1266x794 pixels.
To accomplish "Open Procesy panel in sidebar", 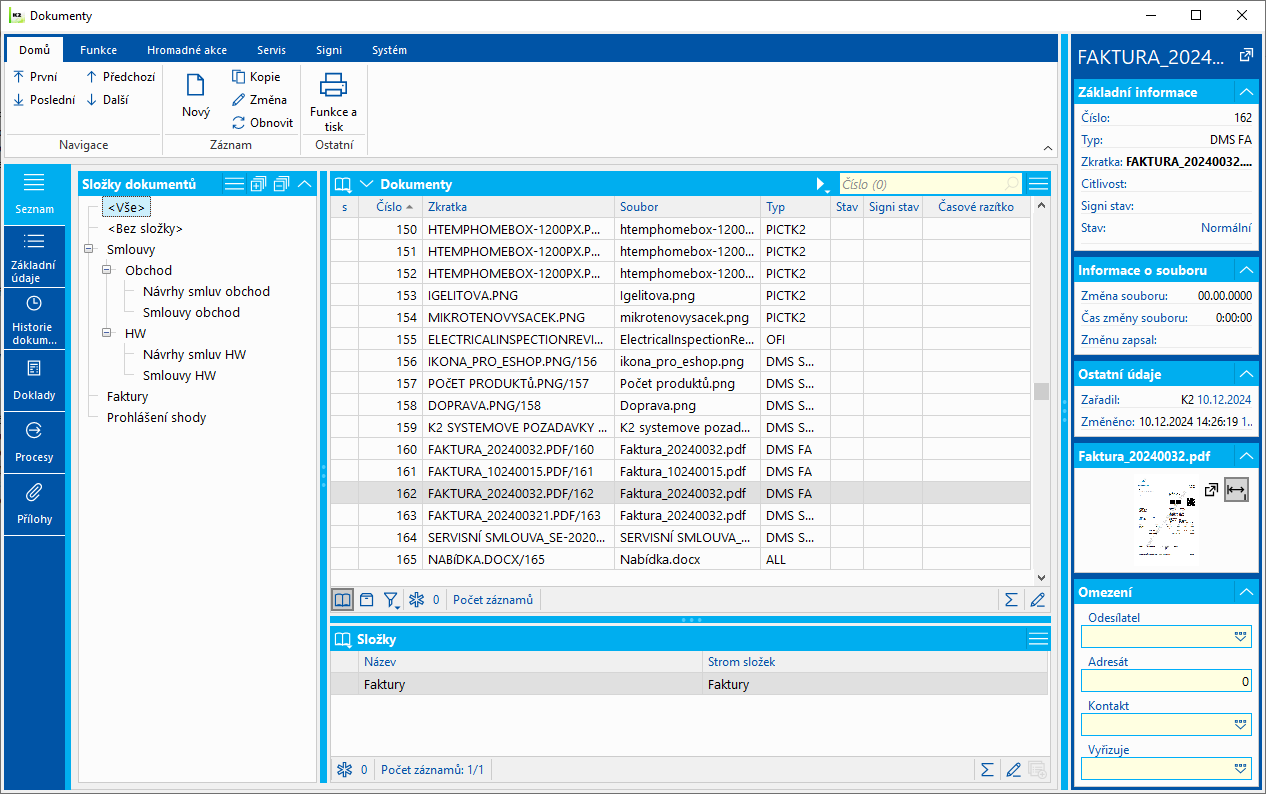I will coord(34,441).
